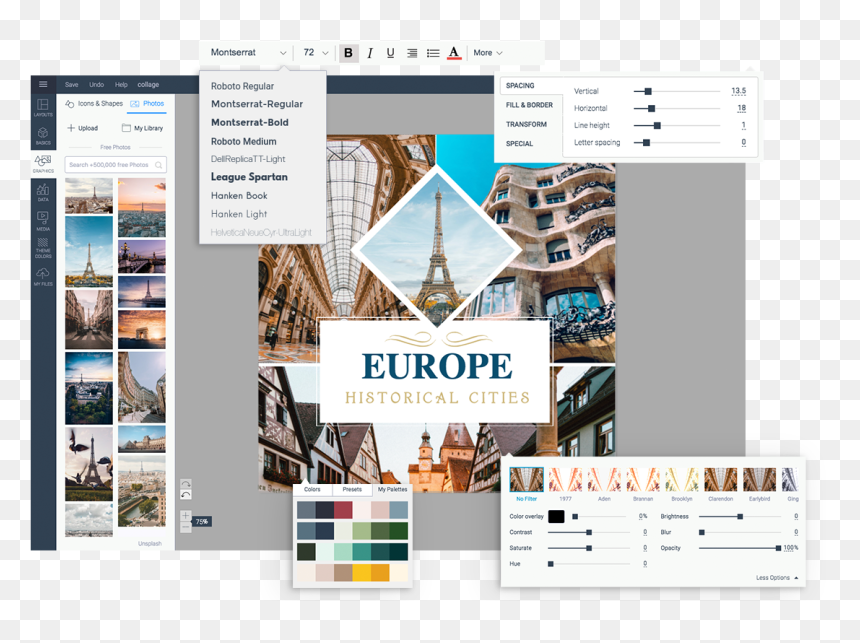Expand the More toolbar options

point(488,53)
